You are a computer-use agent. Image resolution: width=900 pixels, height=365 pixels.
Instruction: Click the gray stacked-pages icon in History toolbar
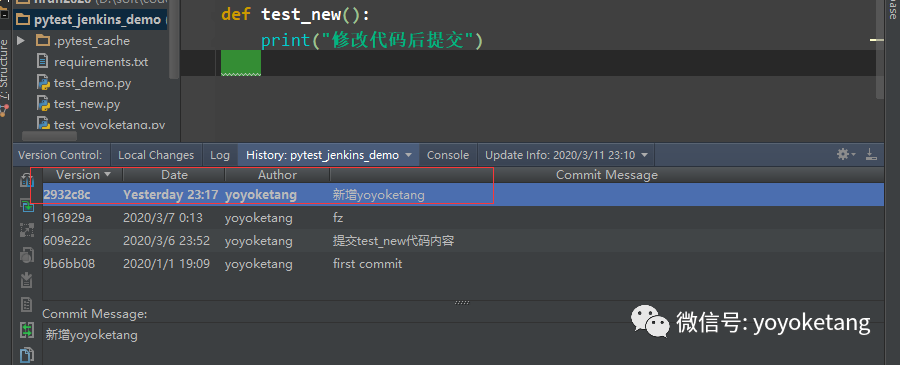click(x=27, y=254)
